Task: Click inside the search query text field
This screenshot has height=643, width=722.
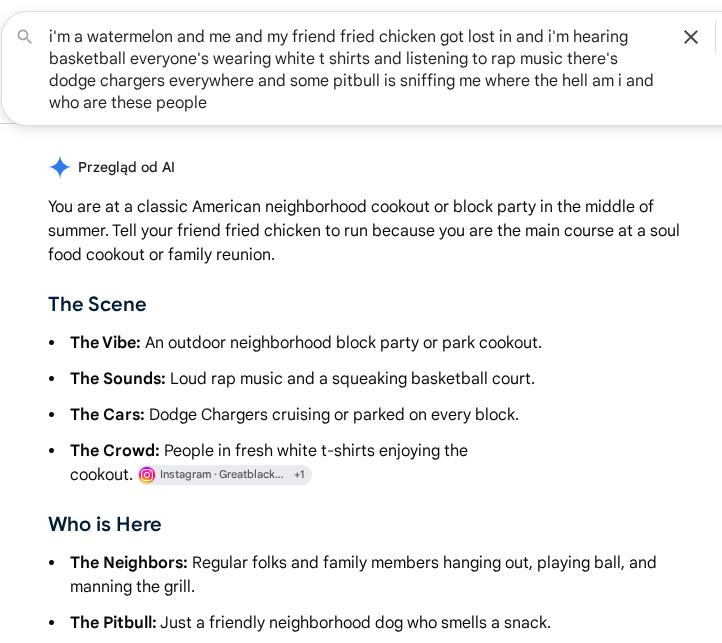Action: click(351, 69)
